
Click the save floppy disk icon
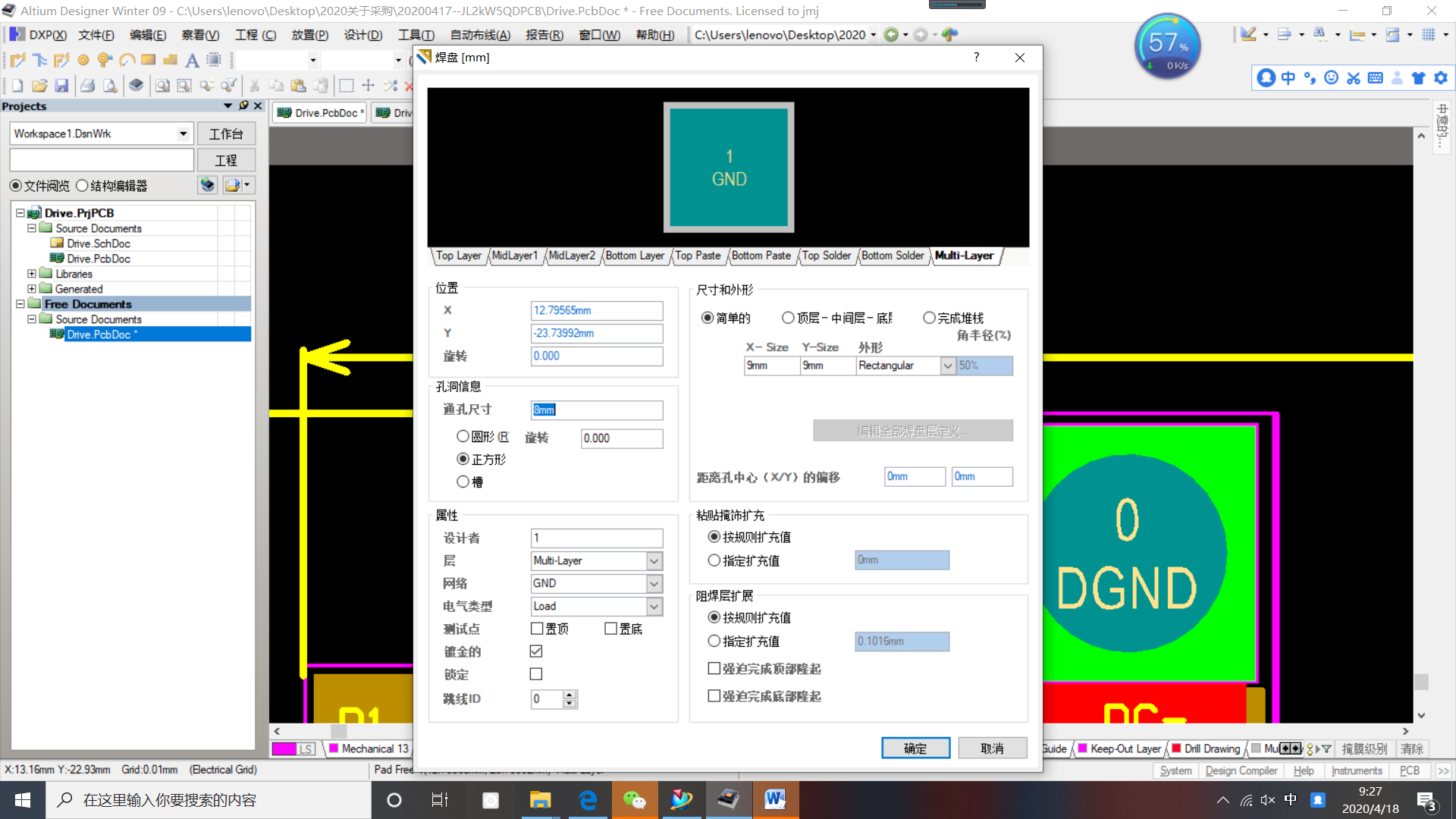tap(61, 86)
